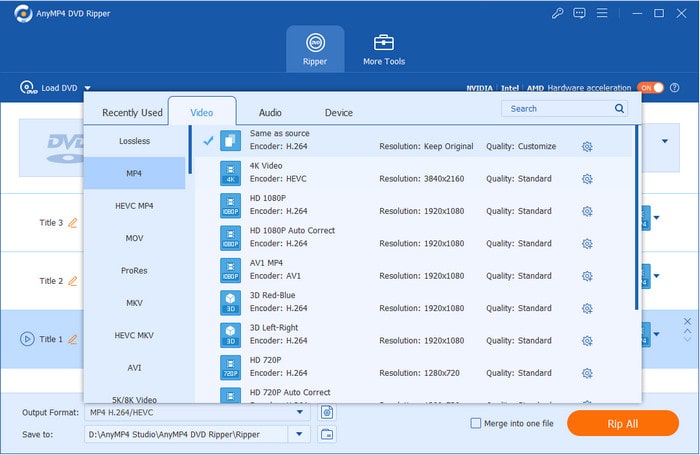This screenshot has height=455, width=700.
Task: Switch to the Device tab
Action: tap(338, 113)
